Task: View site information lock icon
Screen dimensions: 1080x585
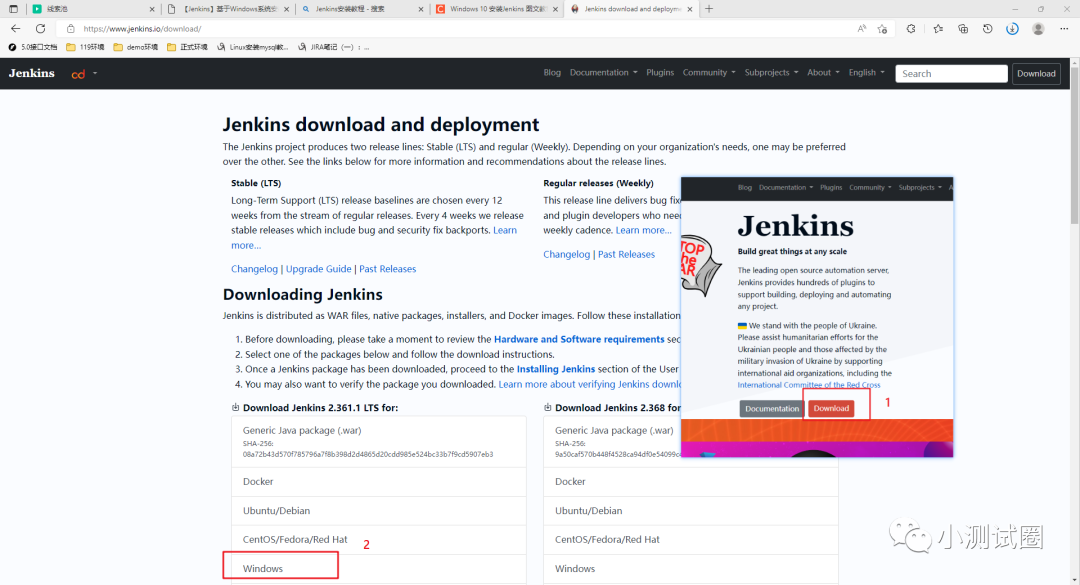Action: coord(70,29)
